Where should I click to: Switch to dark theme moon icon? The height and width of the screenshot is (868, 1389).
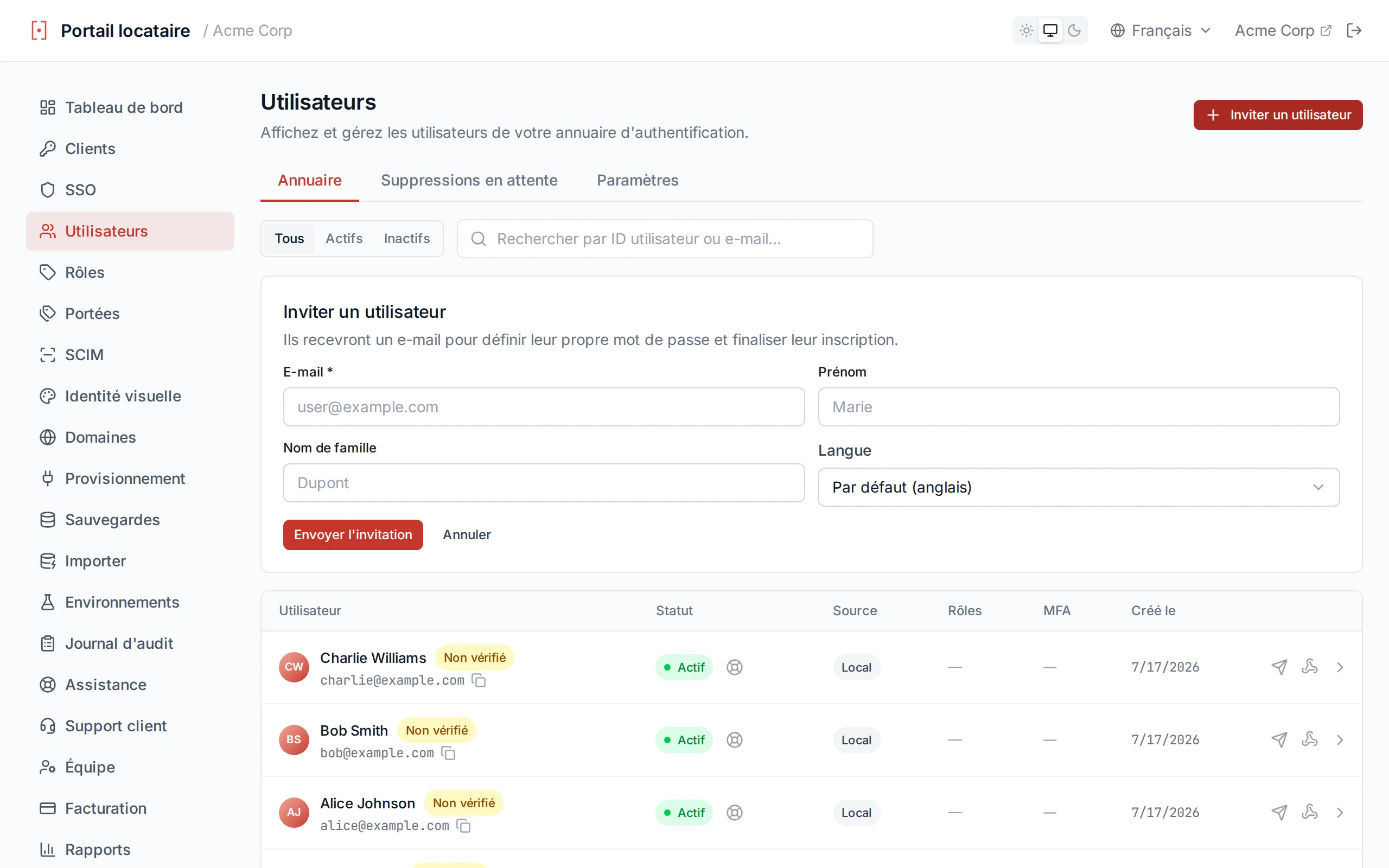(x=1074, y=30)
